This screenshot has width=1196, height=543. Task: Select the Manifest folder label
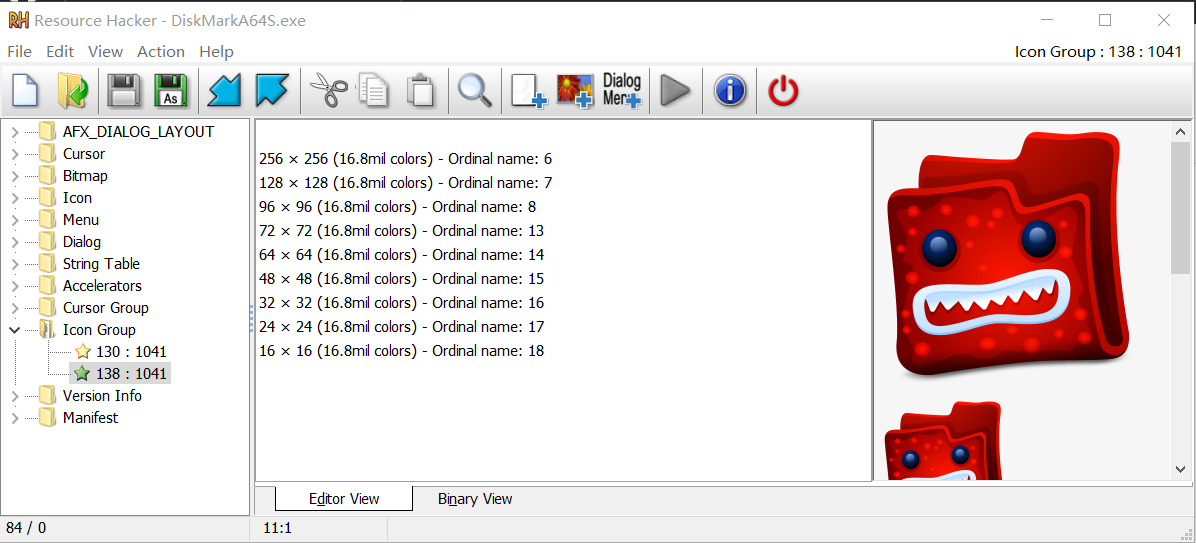(90, 418)
